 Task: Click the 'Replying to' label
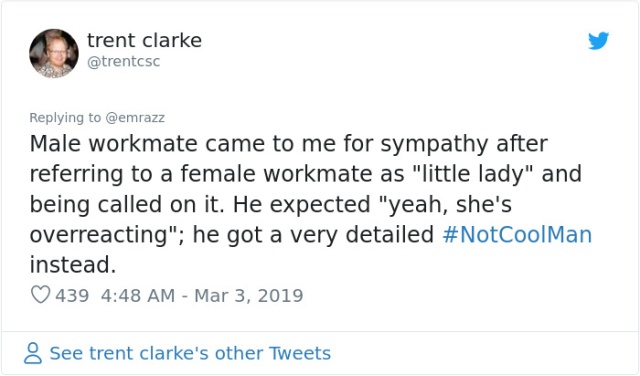65,118
